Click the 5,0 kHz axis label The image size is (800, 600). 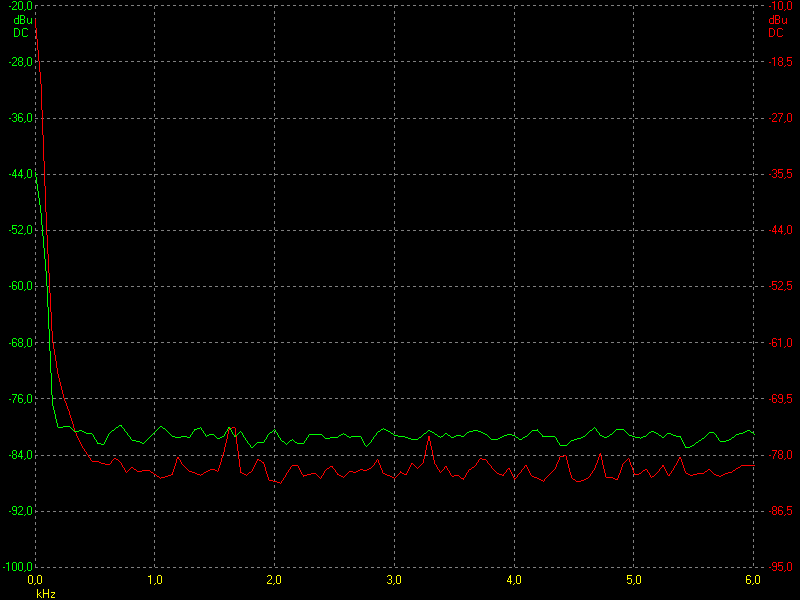pos(633,580)
